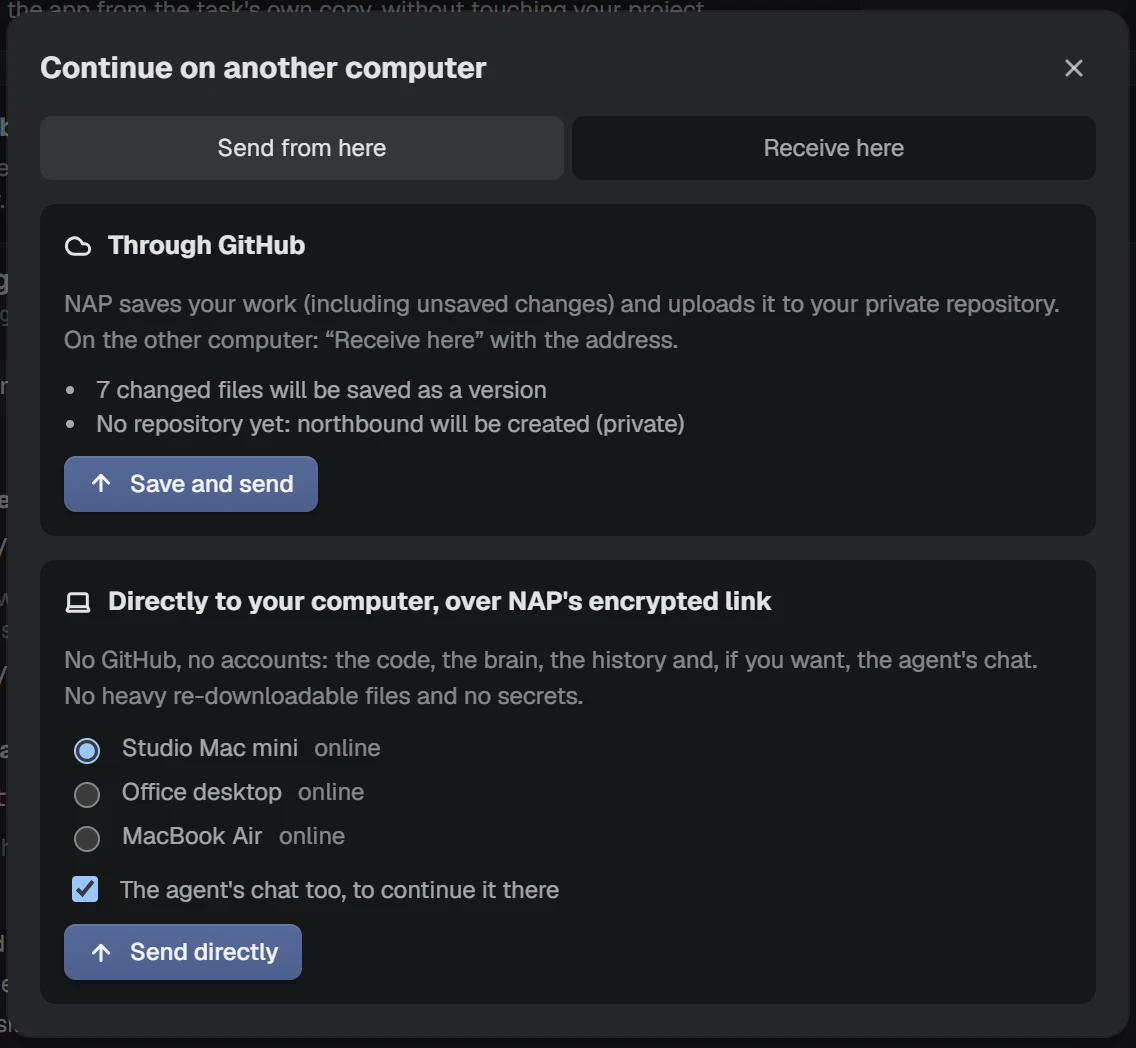Image resolution: width=1136 pixels, height=1048 pixels.
Task: Select the MacBook Air radio button
Action: [x=87, y=839]
